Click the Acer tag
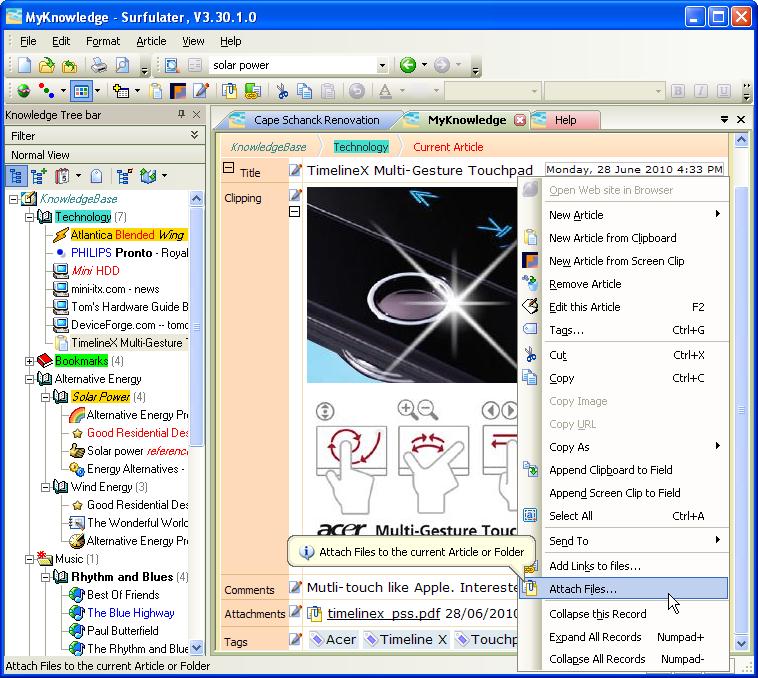 coord(334,639)
